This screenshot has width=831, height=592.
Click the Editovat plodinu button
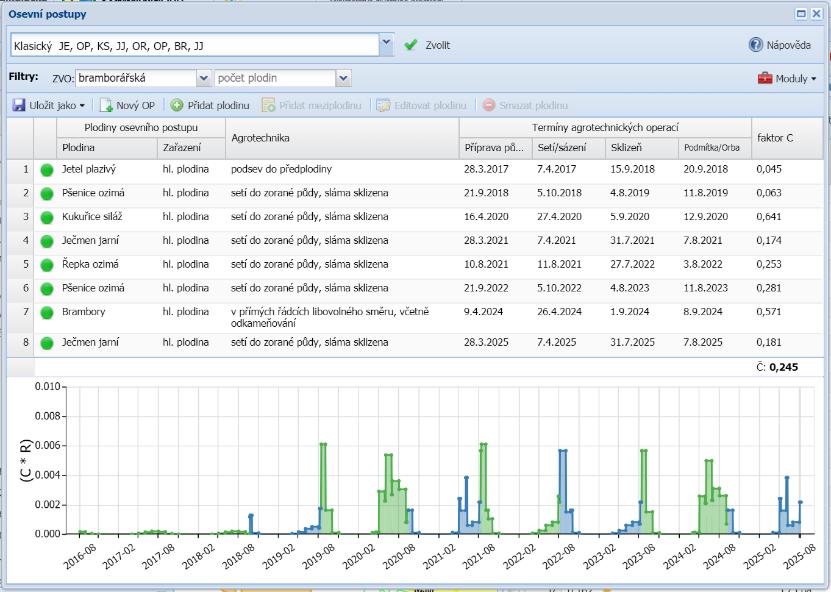tap(421, 105)
